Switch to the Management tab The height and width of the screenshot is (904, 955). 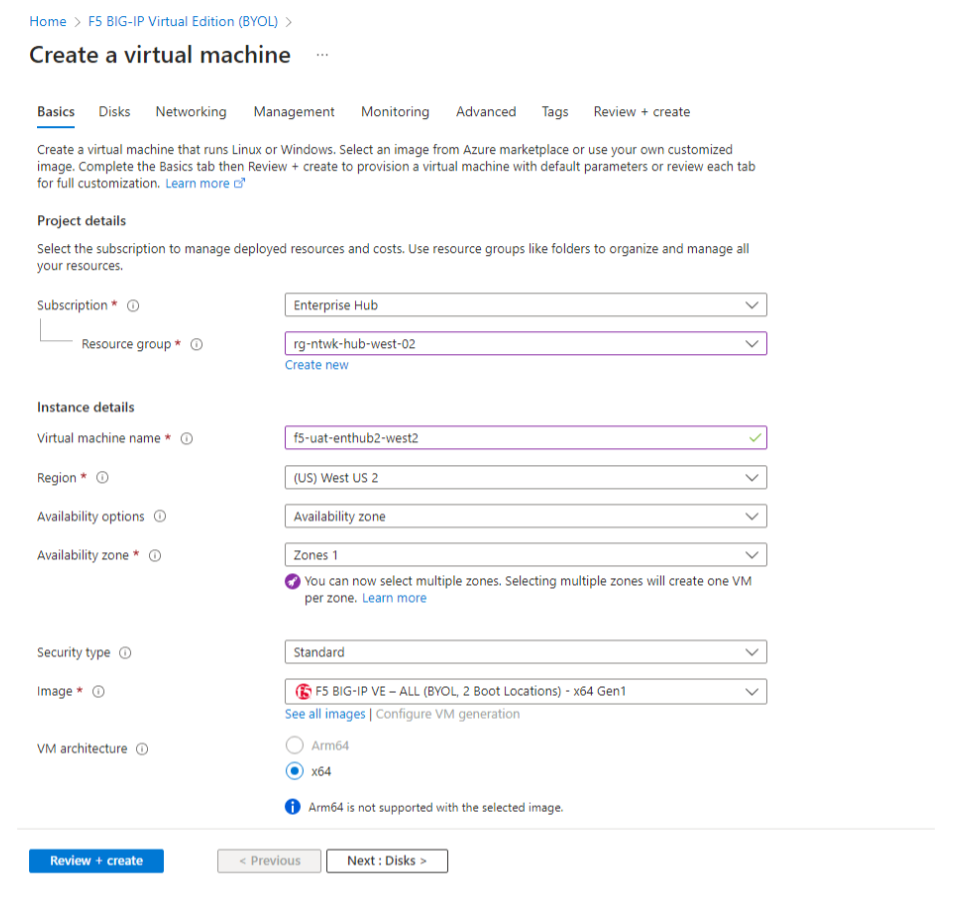293,112
